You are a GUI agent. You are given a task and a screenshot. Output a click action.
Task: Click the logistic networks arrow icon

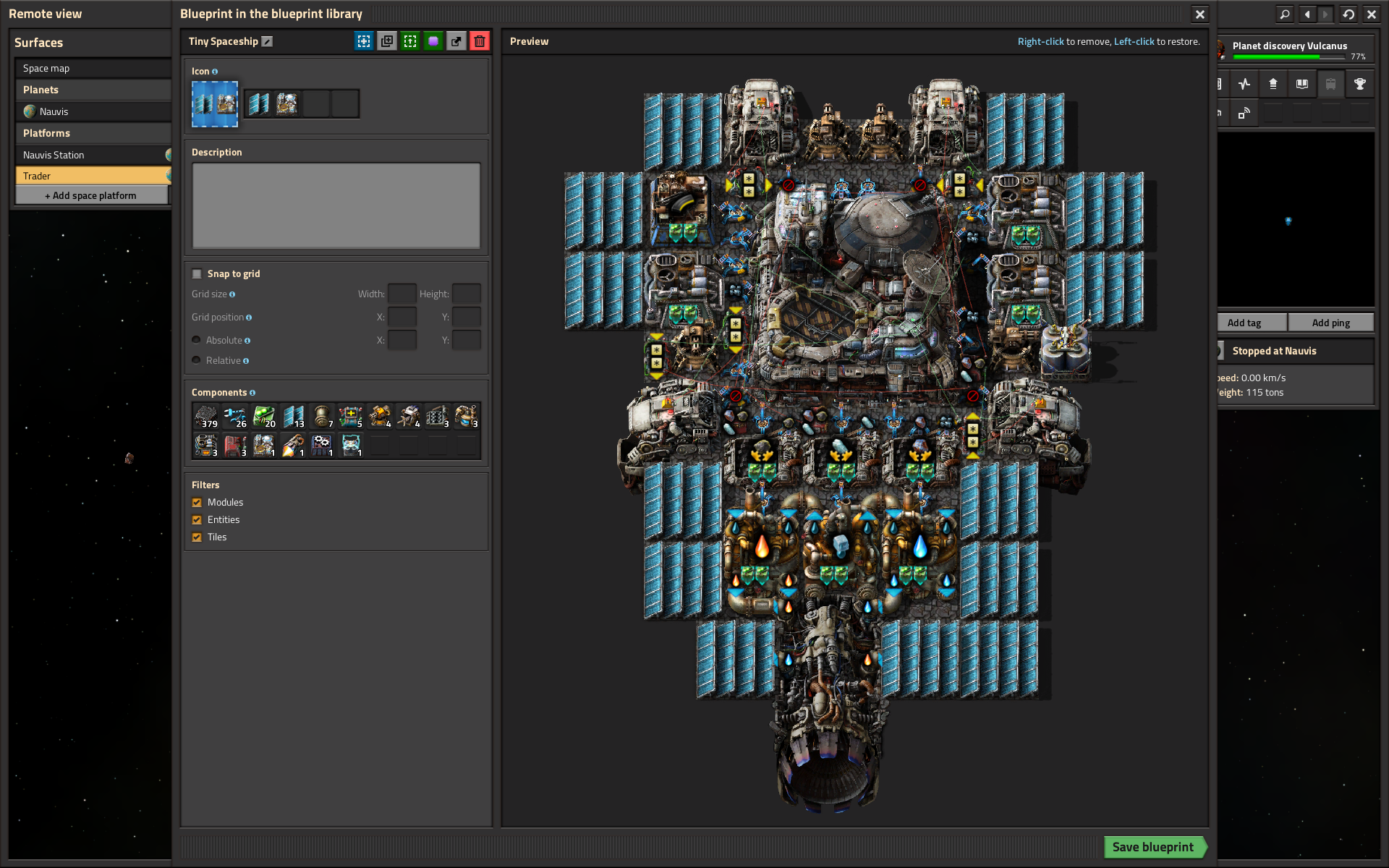pos(1273,84)
